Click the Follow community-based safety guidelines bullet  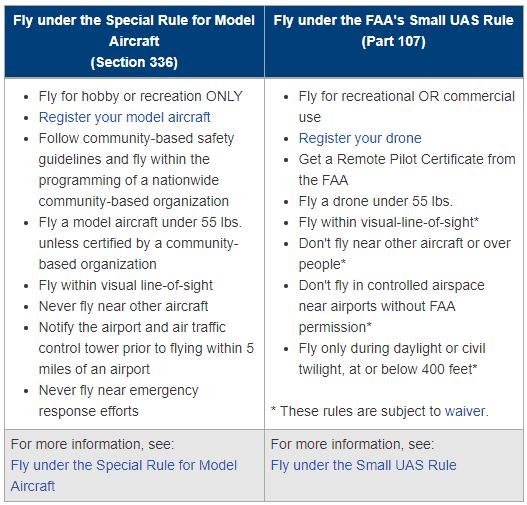[136, 170]
